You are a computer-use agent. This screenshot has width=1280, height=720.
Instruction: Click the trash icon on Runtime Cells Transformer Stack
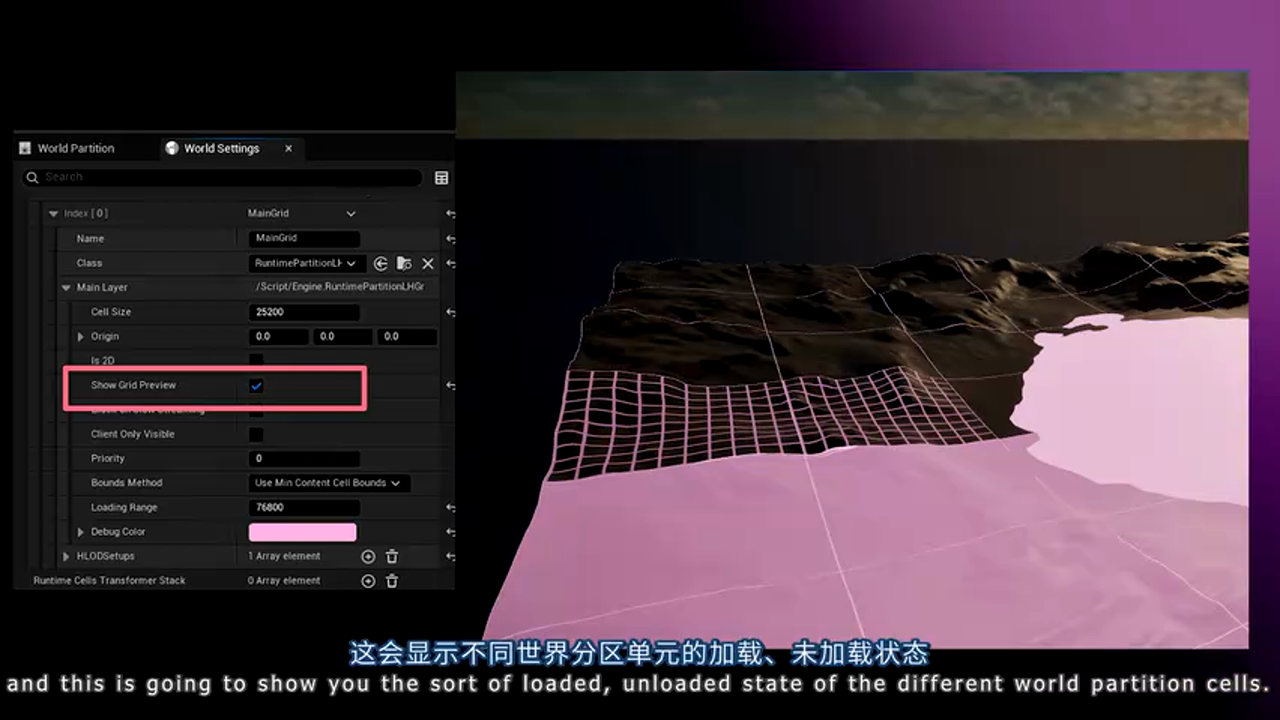391,580
